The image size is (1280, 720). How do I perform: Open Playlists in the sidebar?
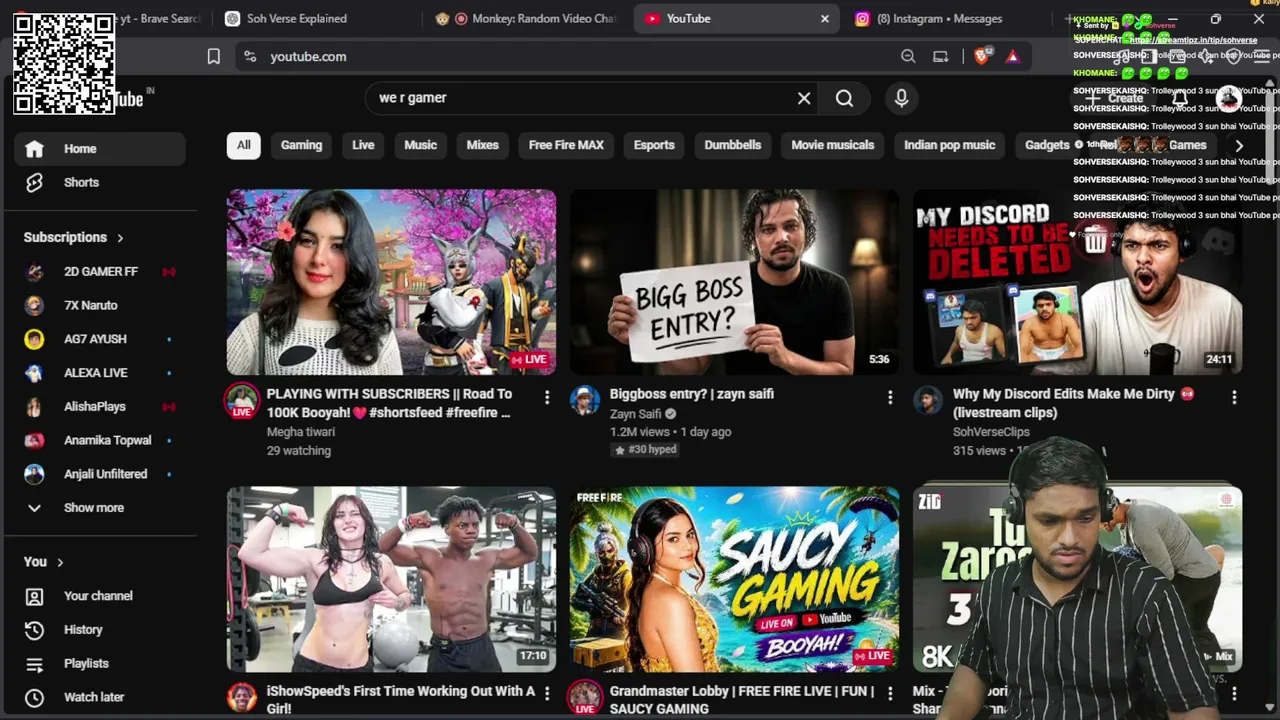click(x=100, y=664)
